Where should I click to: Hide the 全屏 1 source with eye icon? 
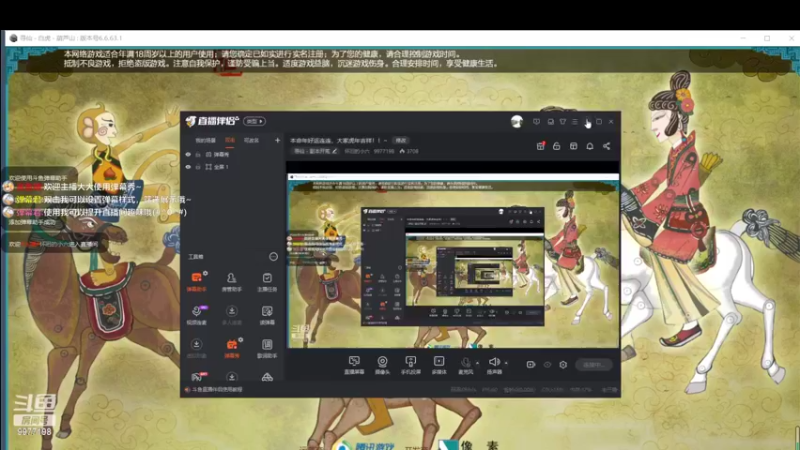(x=188, y=167)
